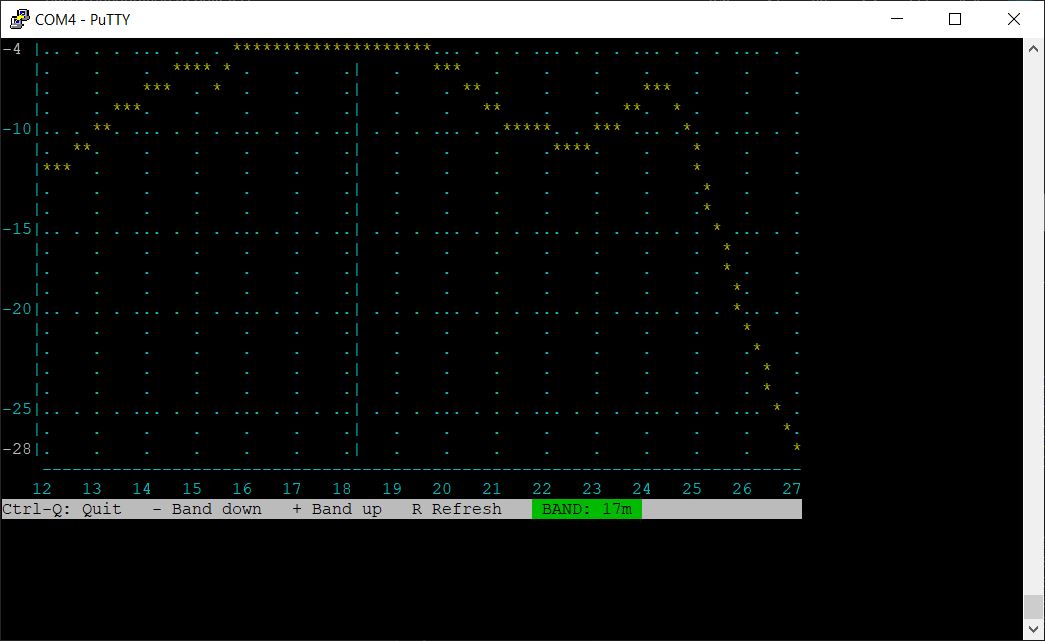This screenshot has height=641, width=1045.
Task: Click the 20 frequency axis label
Action: pos(441,488)
